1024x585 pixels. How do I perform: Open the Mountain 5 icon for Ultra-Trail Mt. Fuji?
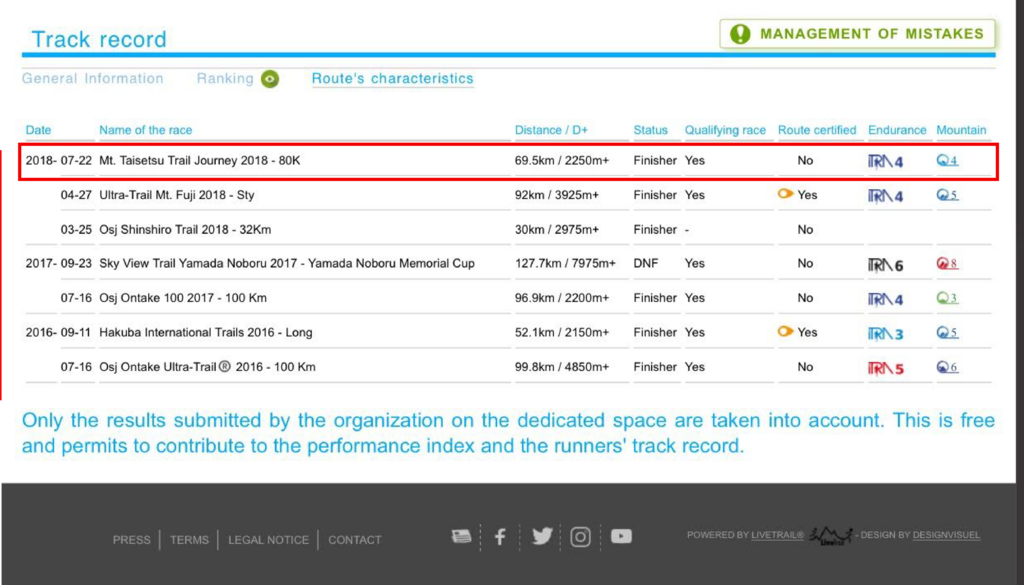947,195
